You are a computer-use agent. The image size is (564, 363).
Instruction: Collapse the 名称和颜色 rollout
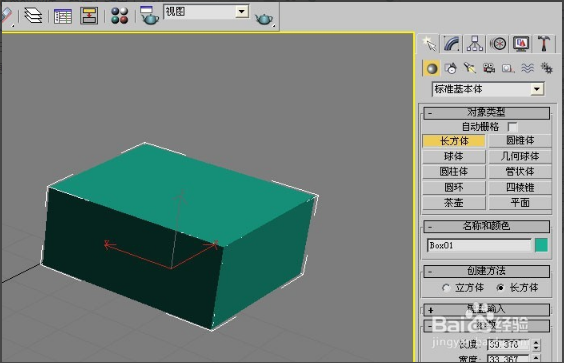(486, 226)
